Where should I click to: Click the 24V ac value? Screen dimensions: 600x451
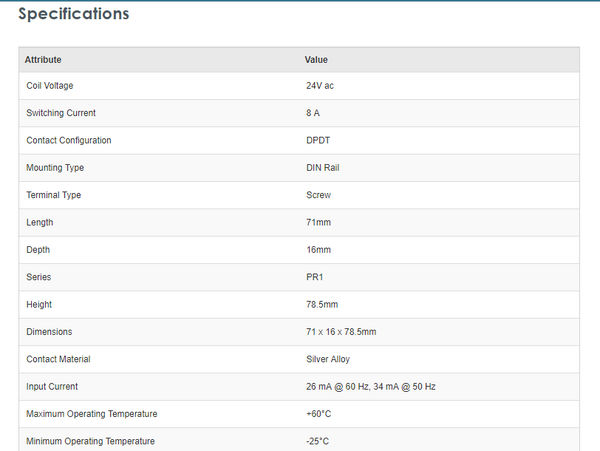(320, 86)
